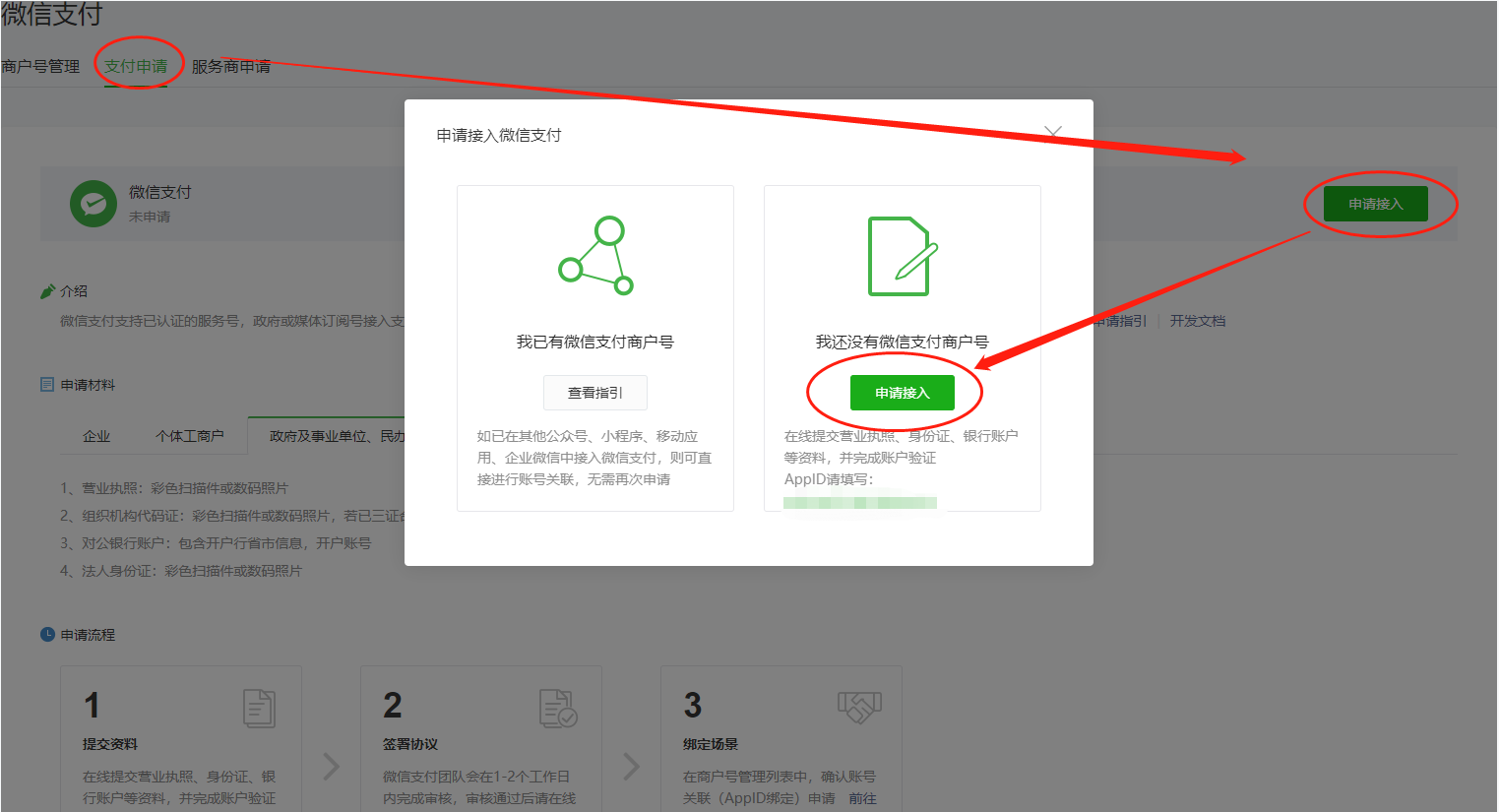Click the linked-nodes icon above 我已有微信支付商户号
This screenshot has width=1499, height=812.
click(595, 256)
